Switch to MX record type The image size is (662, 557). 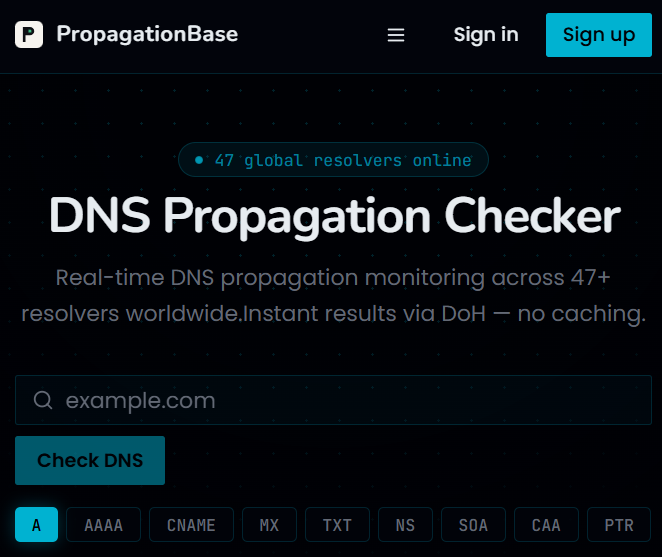click(269, 524)
